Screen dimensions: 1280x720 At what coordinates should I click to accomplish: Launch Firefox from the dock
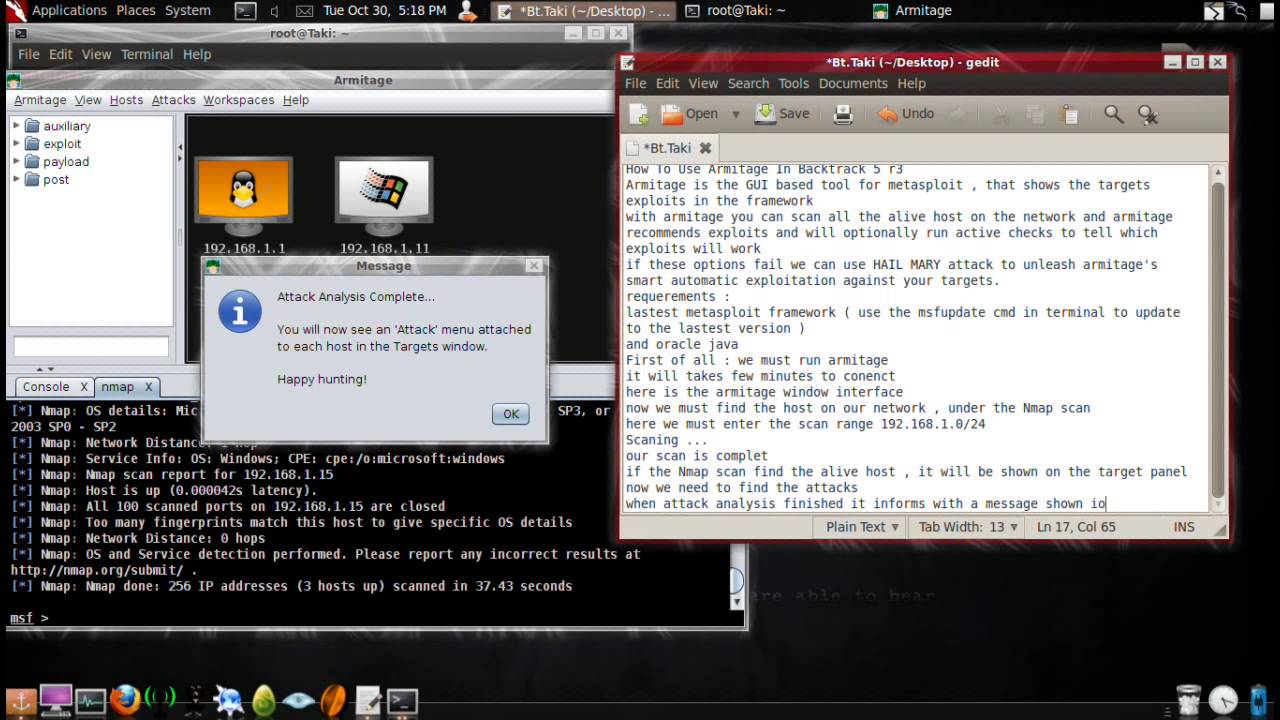[x=125, y=699]
